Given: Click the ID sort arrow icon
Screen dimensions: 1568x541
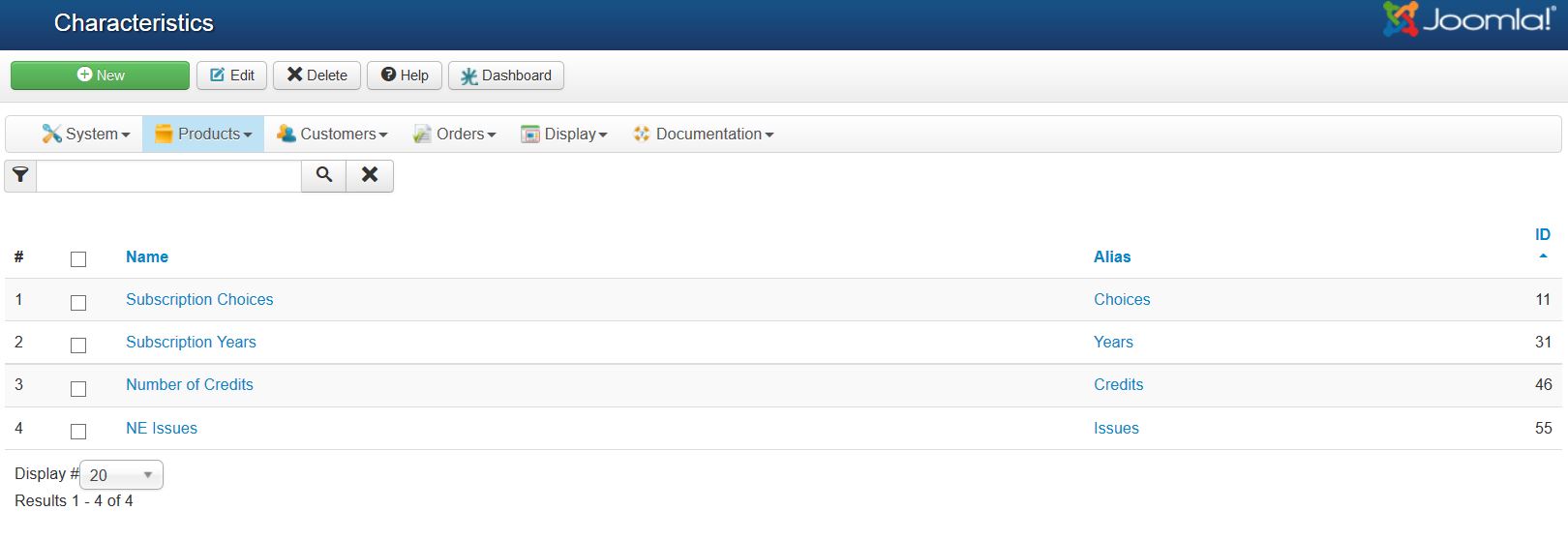Looking at the screenshot, I should [1543, 256].
